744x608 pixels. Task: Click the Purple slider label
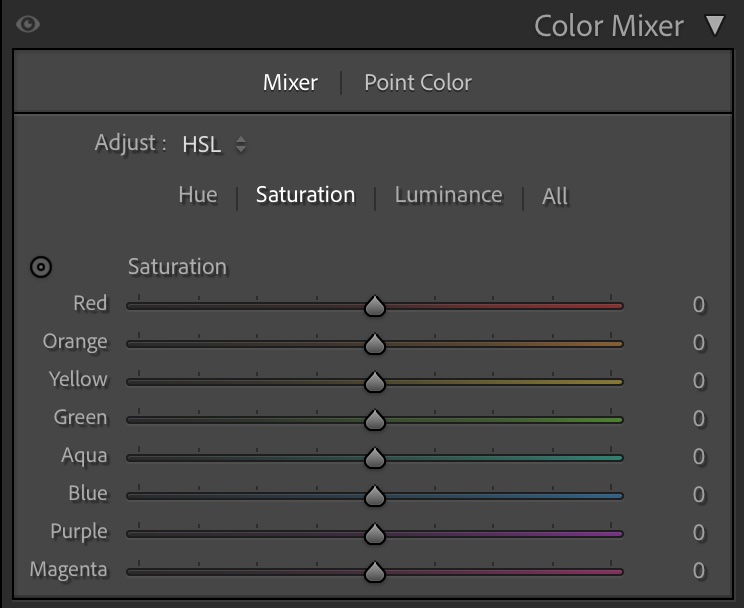(x=79, y=532)
